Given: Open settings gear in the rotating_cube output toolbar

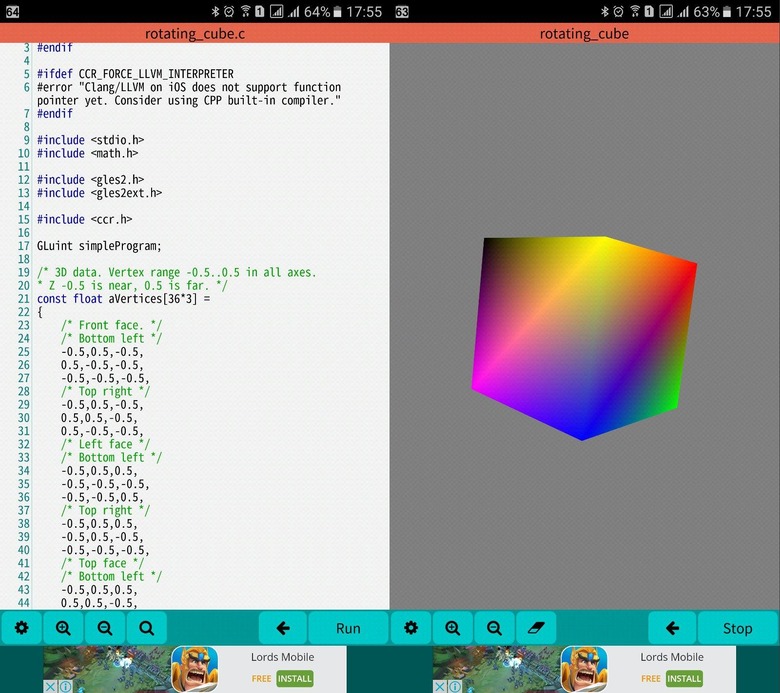Looking at the screenshot, I should tap(411, 628).
